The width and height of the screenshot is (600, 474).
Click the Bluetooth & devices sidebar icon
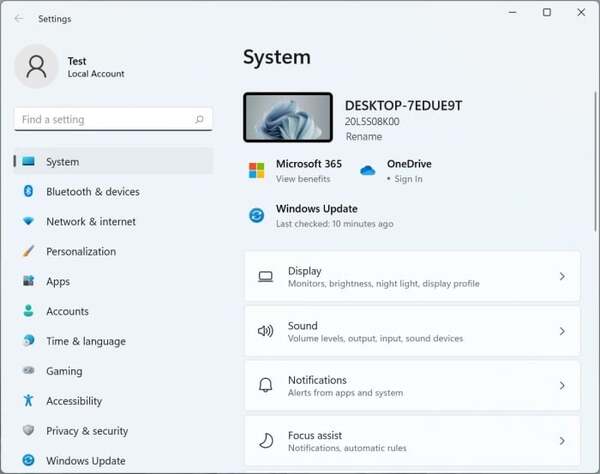(x=28, y=192)
